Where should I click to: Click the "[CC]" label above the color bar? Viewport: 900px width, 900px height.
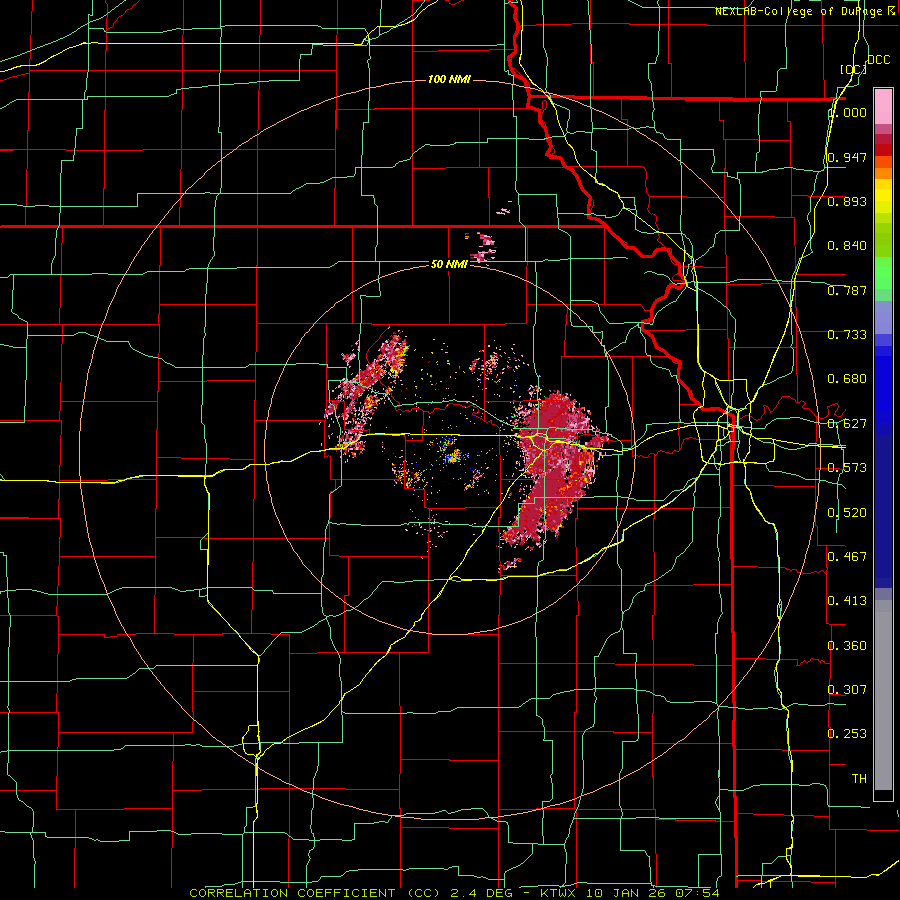[x=853, y=69]
